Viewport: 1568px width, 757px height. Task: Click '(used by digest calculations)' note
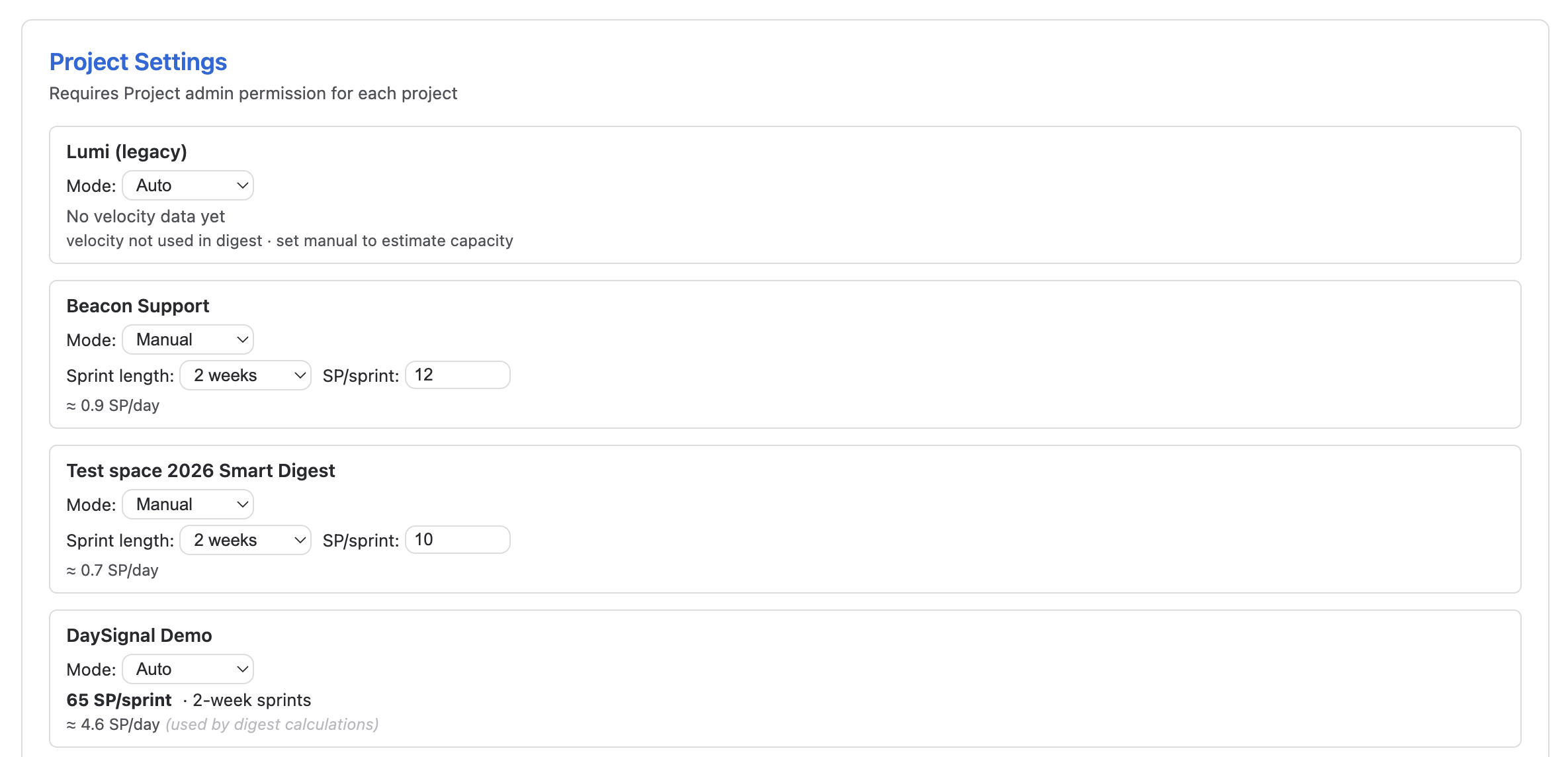(272, 725)
